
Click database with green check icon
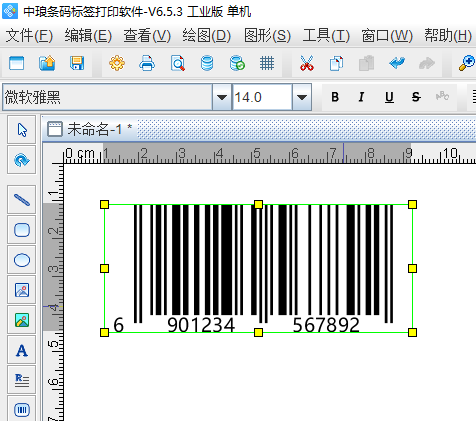[x=237, y=63]
